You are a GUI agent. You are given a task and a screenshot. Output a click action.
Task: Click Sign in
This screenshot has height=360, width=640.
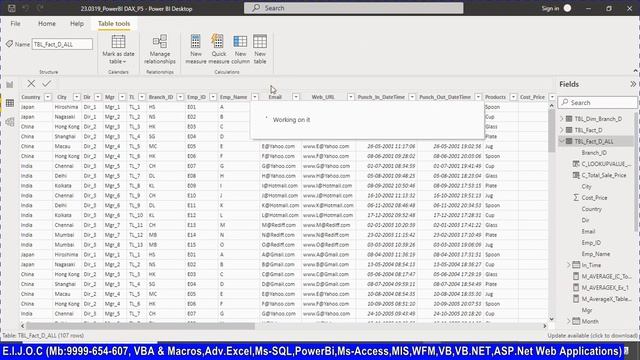[x=550, y=8]
